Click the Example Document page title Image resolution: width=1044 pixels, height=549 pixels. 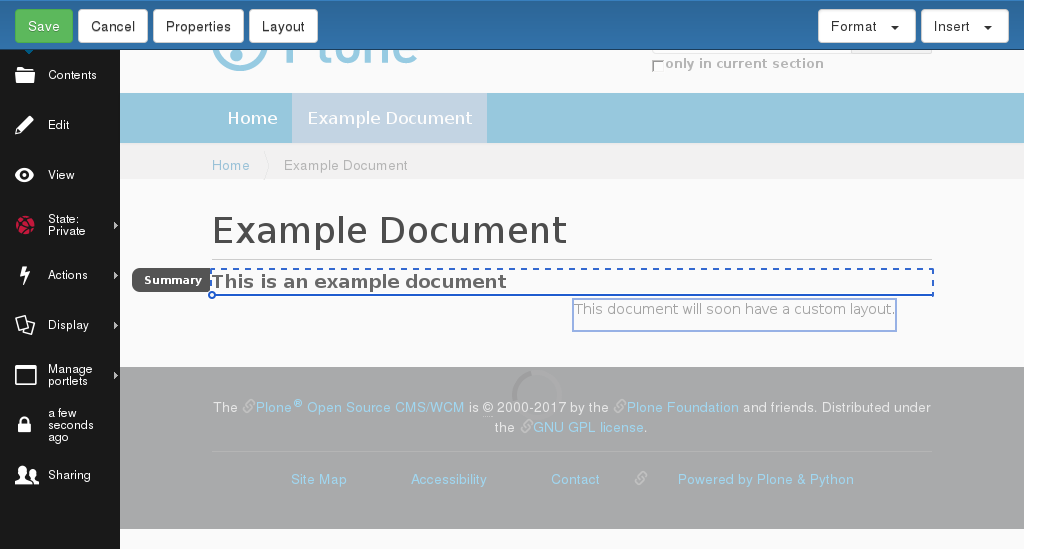[x=390, y=231]
